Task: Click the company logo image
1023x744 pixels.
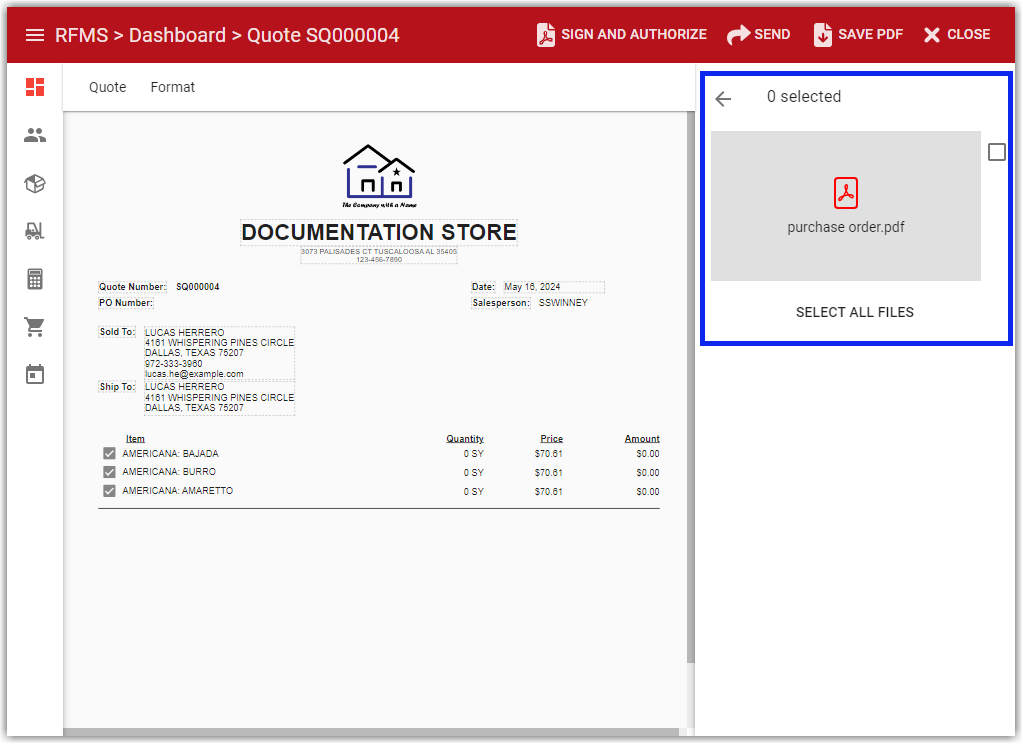Action: tap(379, 176)
